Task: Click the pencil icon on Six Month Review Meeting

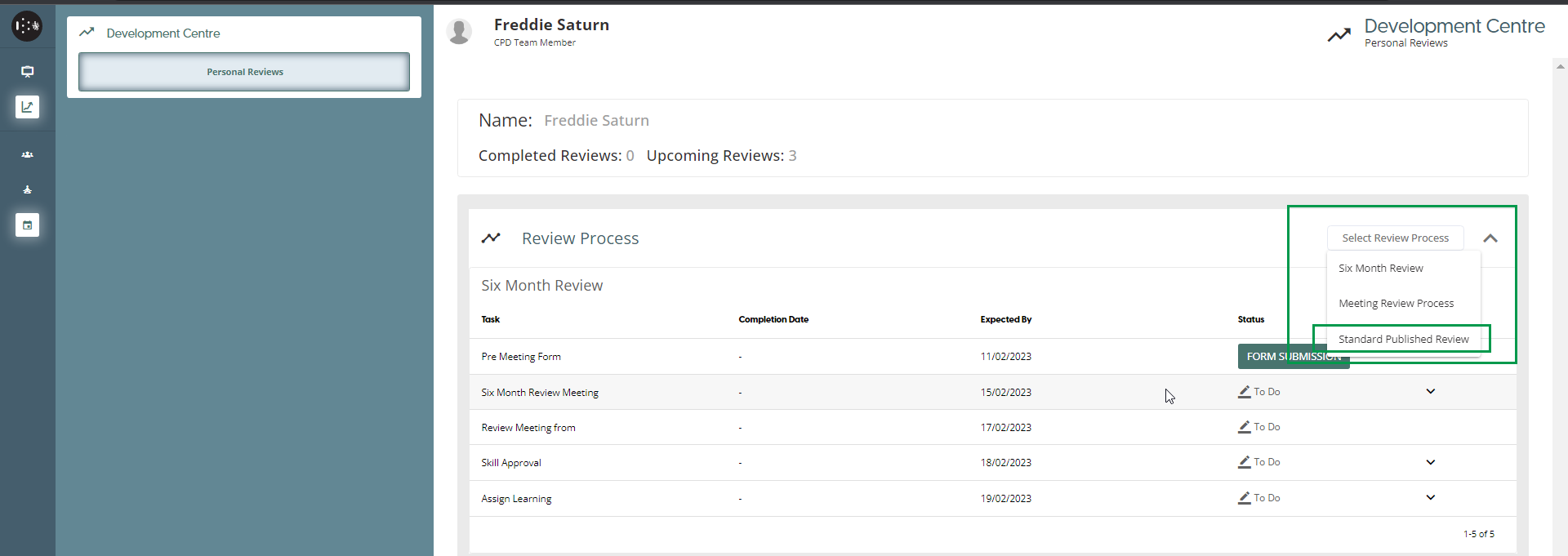Action: [x=1244, y=392]
